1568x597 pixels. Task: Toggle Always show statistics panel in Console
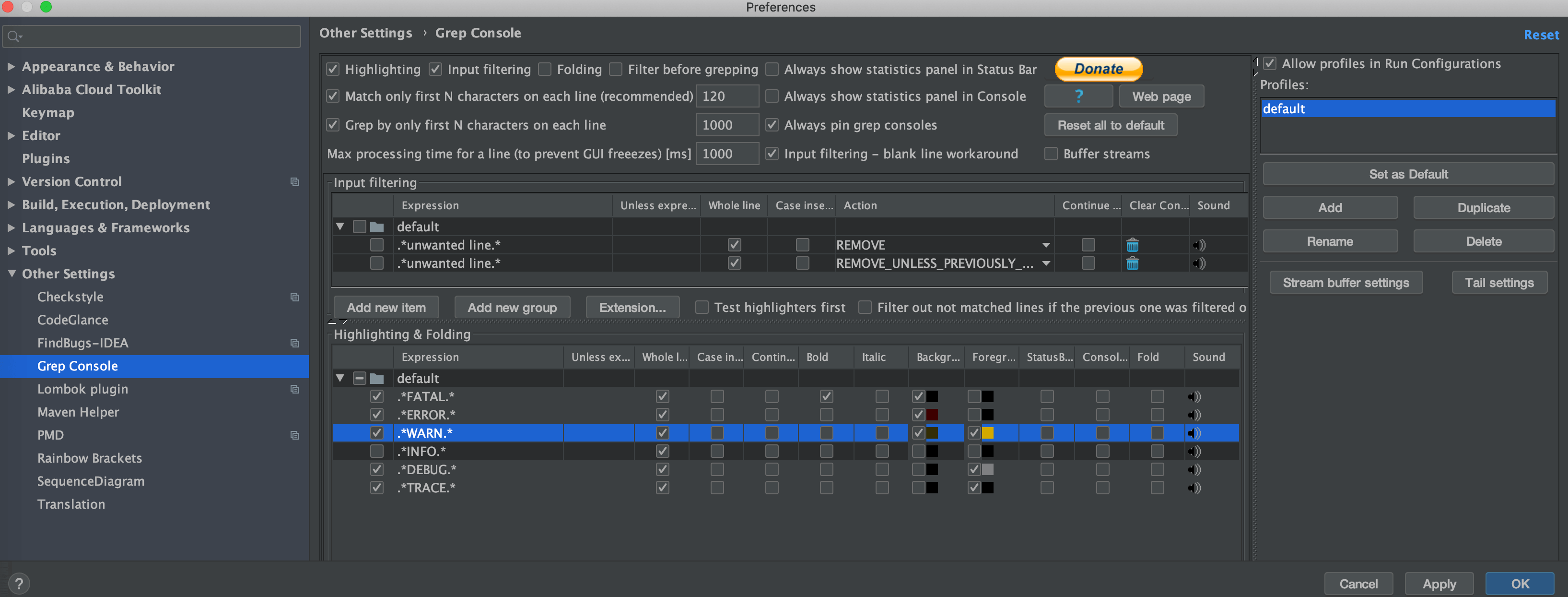tap(772, 96)
